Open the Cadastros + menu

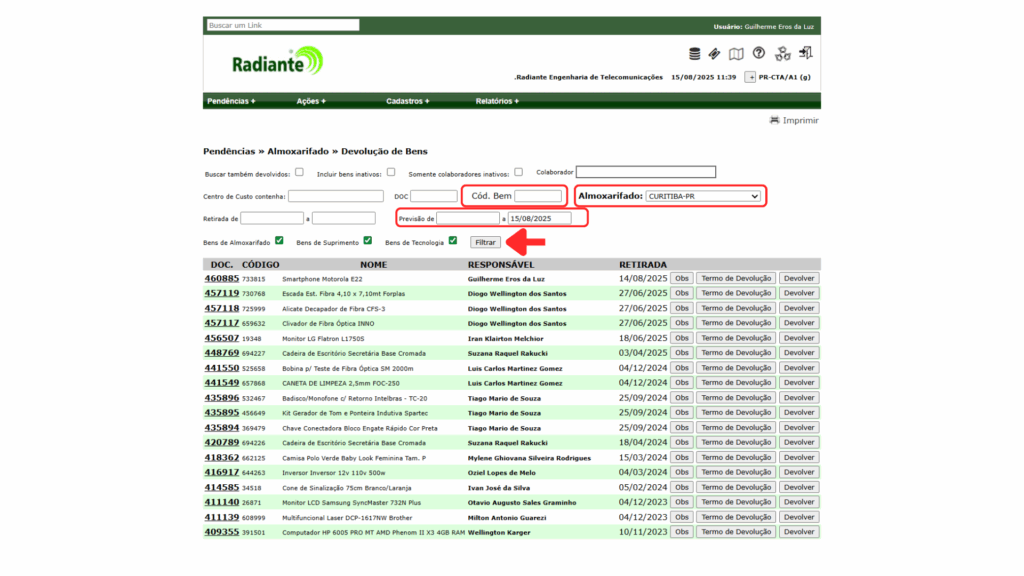click(x=407, y=101)
